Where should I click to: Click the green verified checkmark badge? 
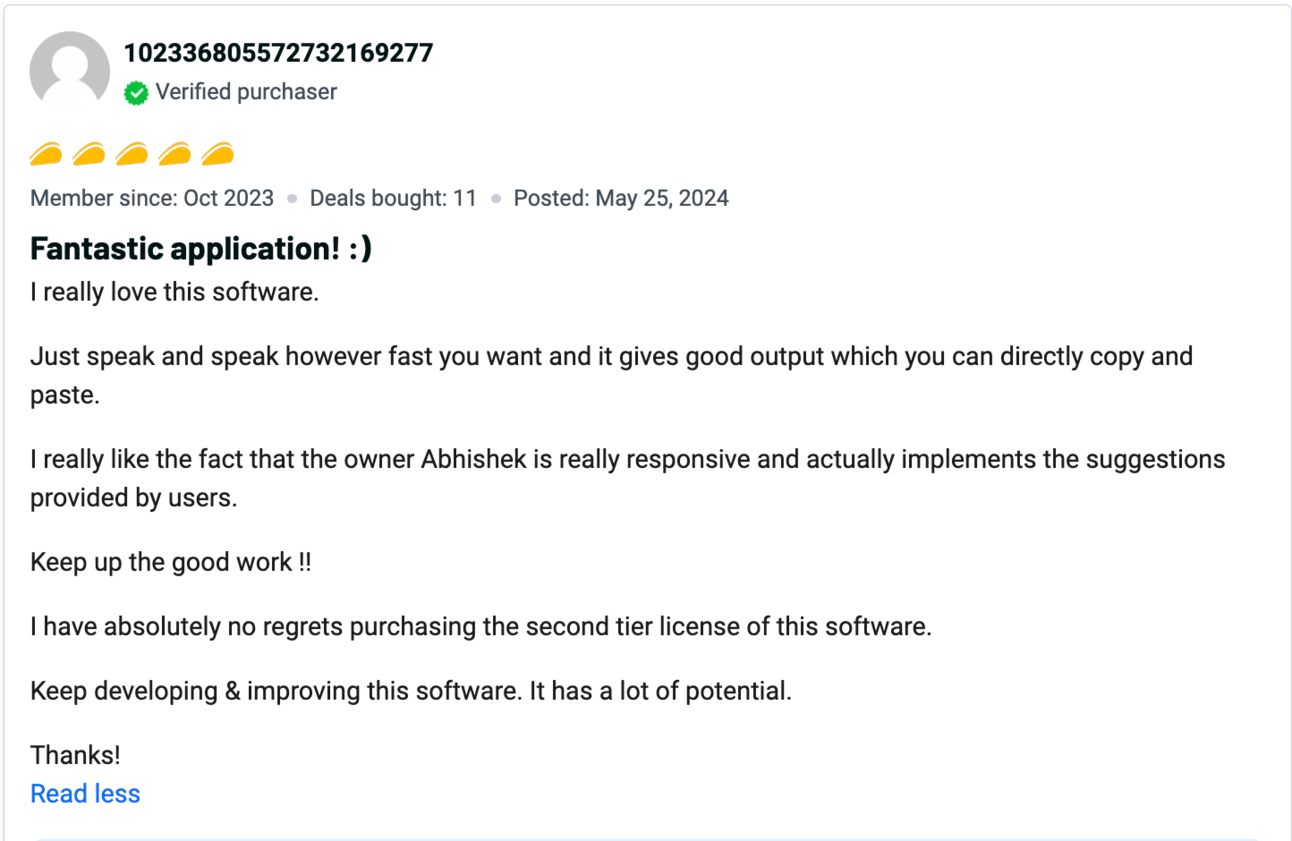pos(136,93)
